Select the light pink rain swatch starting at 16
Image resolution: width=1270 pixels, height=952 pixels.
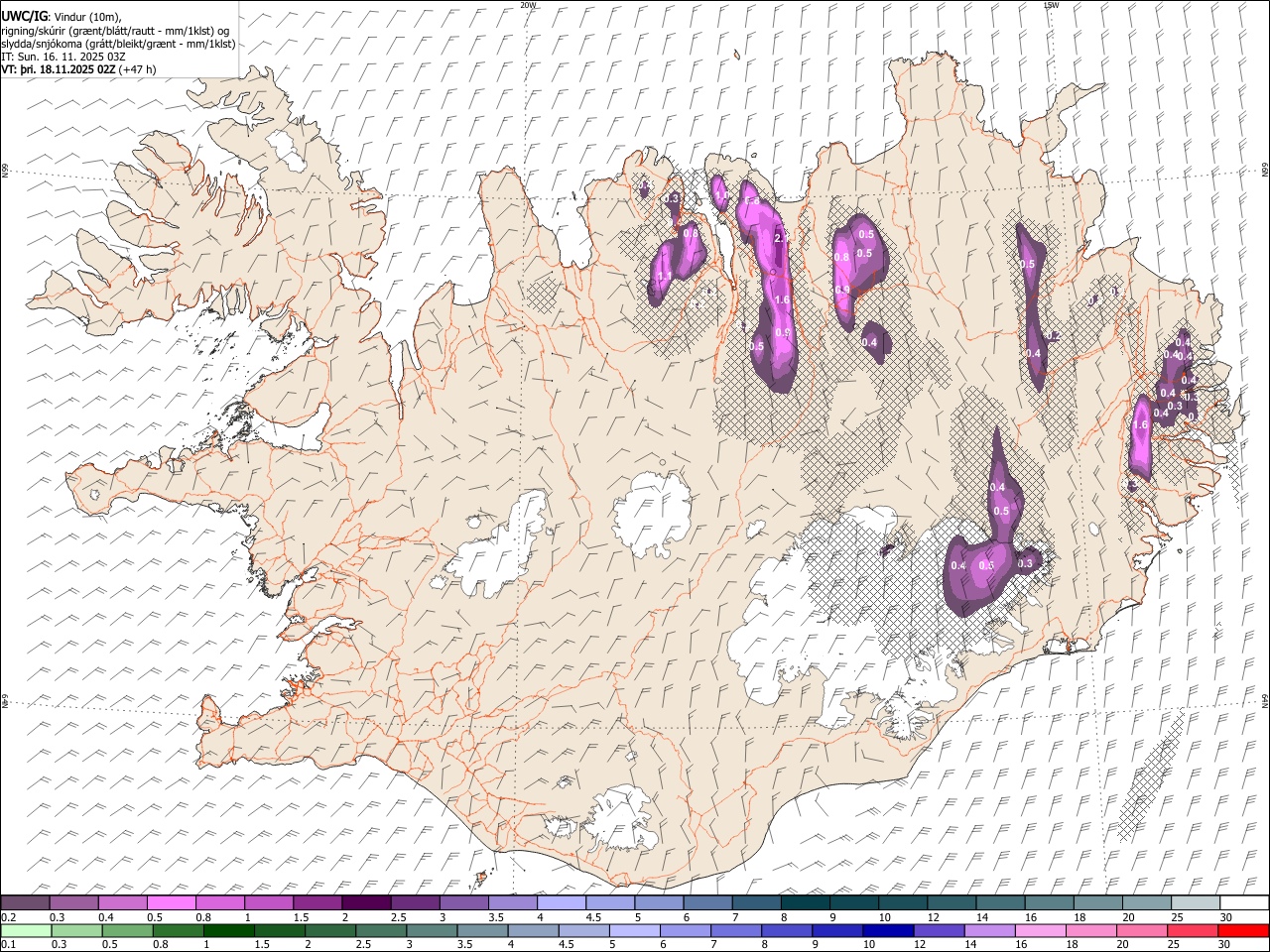[x=1039, y=930]
